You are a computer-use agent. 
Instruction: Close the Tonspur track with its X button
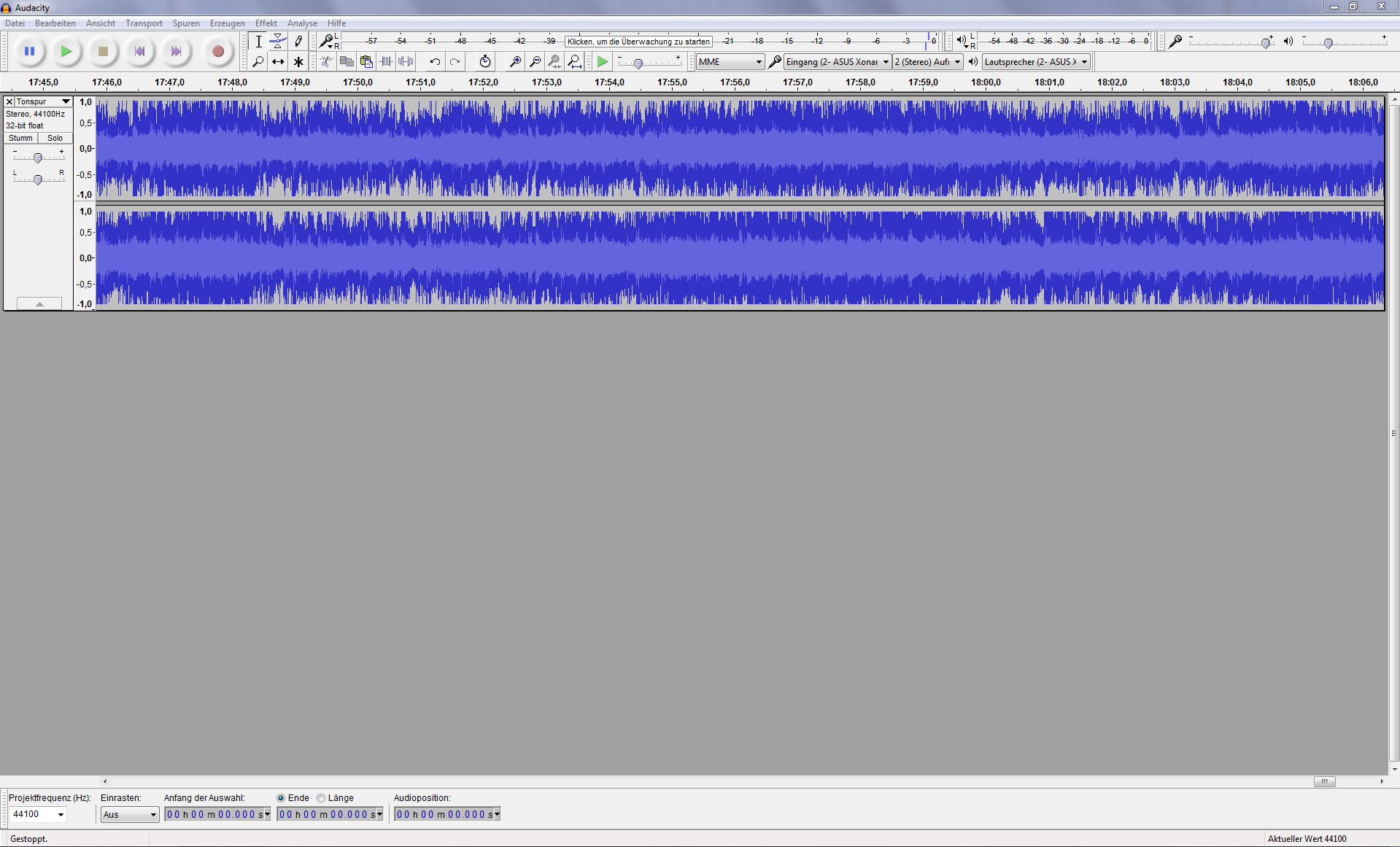pyautogui.click(x=9, y=101)
